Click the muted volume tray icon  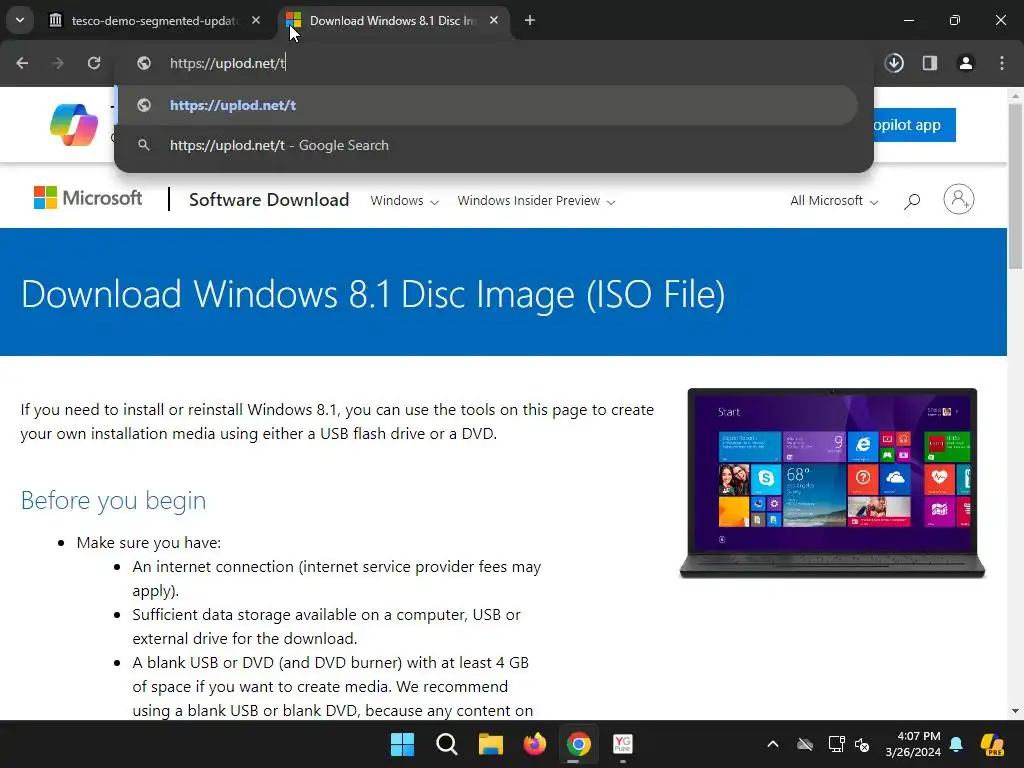(862, 744)
